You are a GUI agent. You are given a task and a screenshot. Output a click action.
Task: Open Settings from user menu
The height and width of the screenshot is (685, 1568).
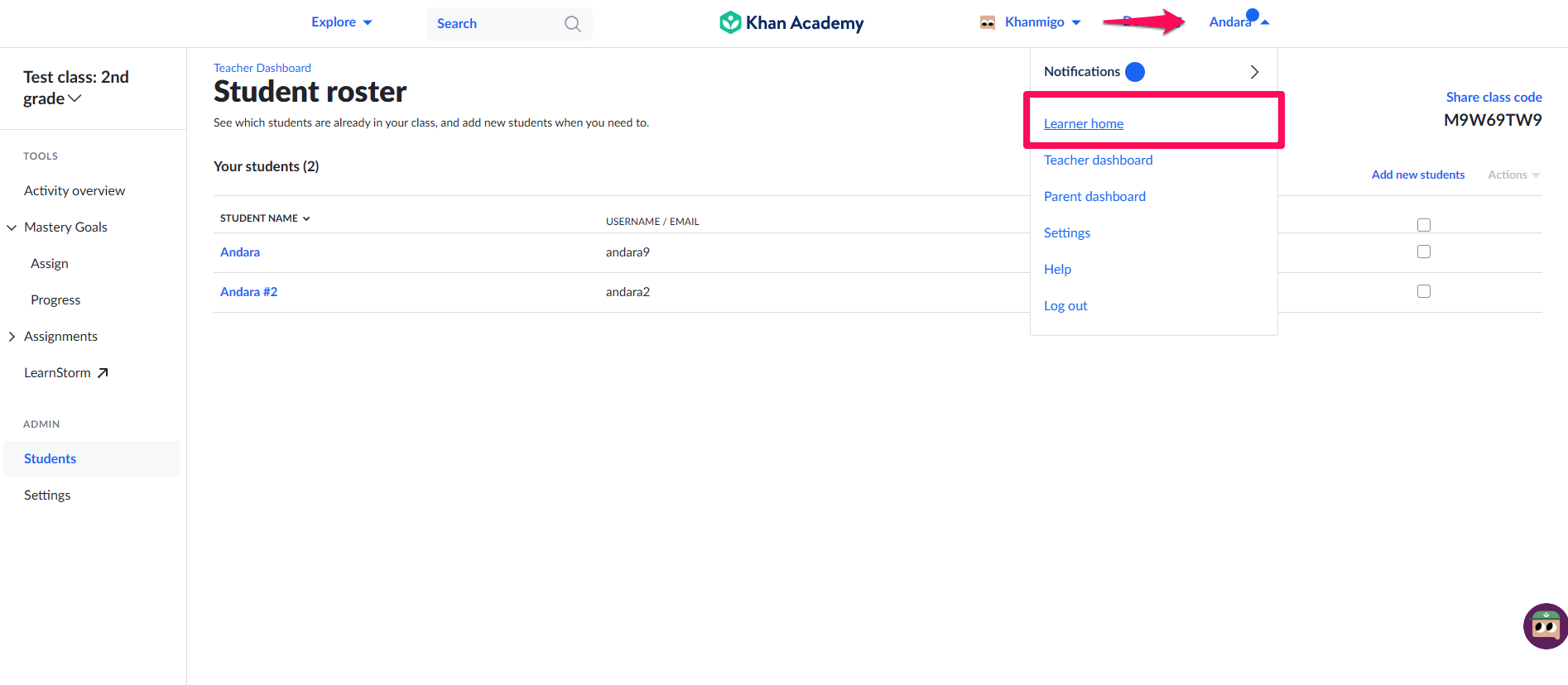pos(1067,233)
